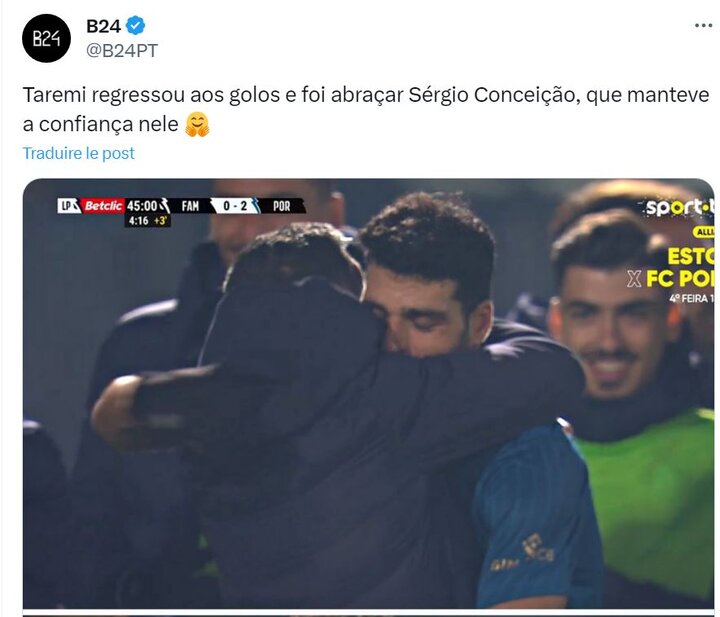Click the POR team label in the scoreboard

(x=281, y=206)
